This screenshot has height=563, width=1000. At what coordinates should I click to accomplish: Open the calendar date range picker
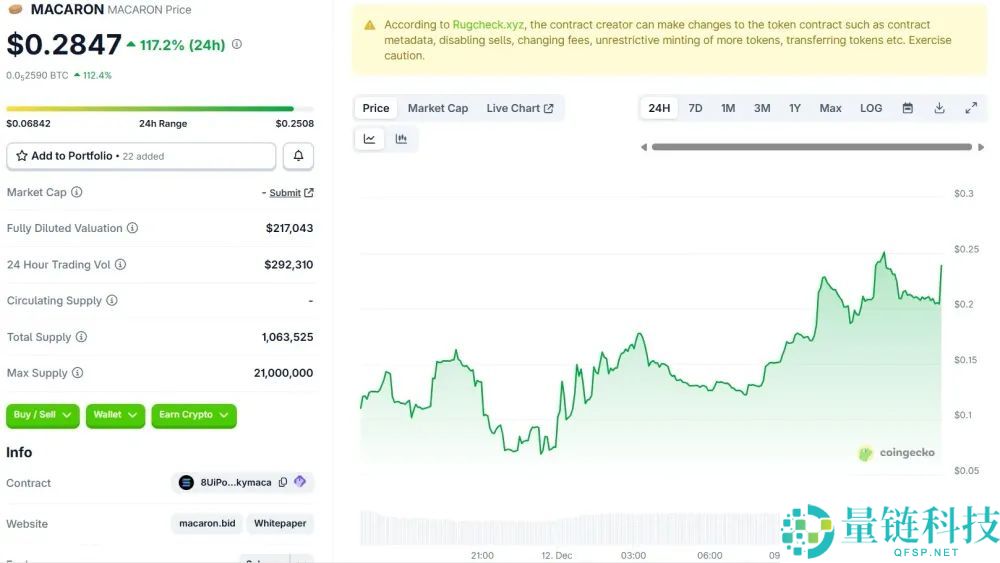pos(908,108)
